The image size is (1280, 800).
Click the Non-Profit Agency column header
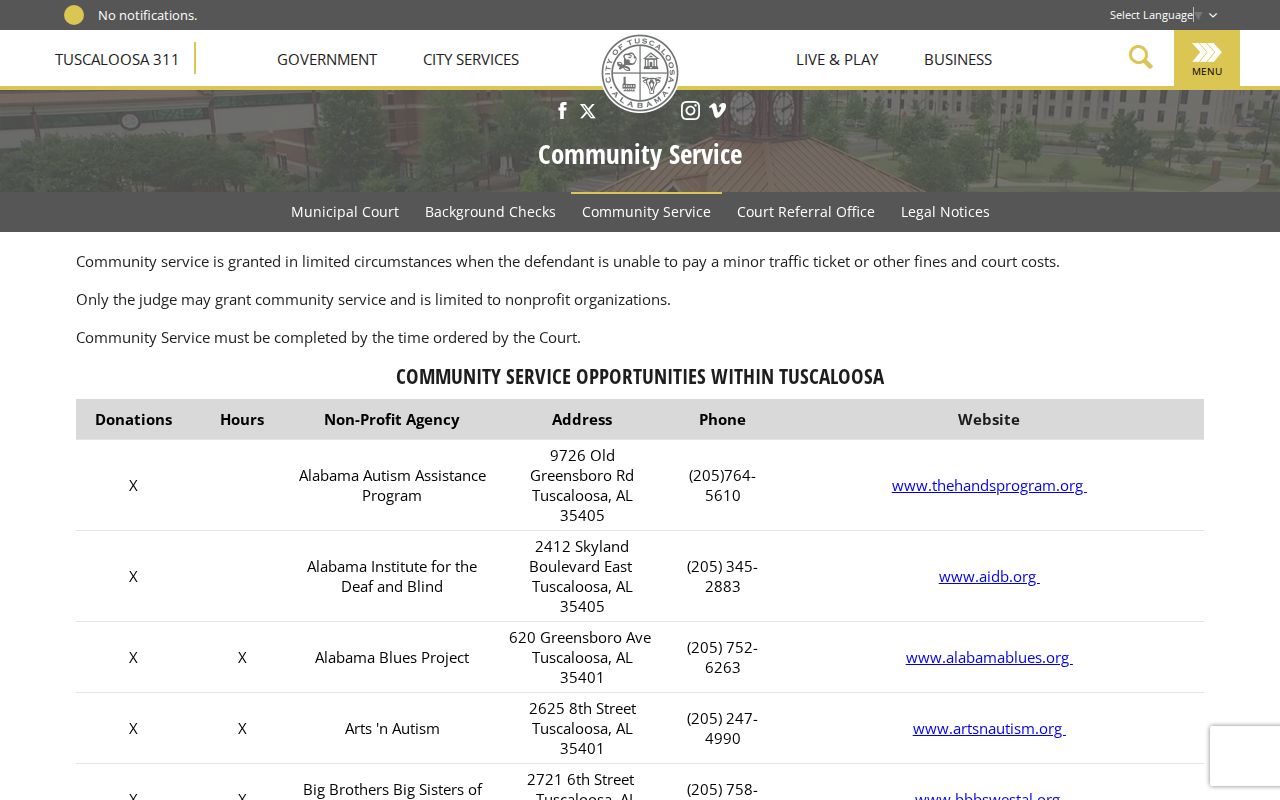pyautogui.click(x=392, y=419)
